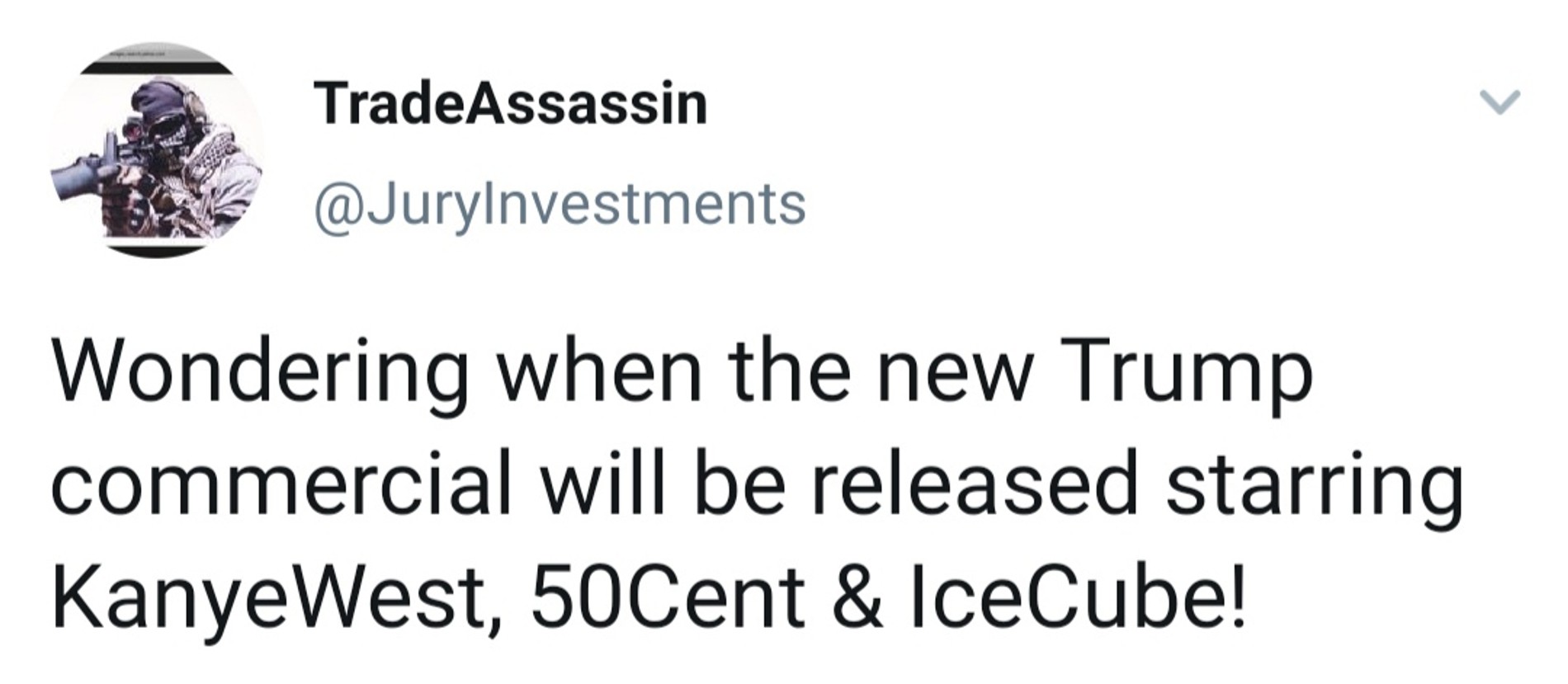Click "IceCube!" at the tweet's end
1568x684 pixels.
pos(1076,597)
